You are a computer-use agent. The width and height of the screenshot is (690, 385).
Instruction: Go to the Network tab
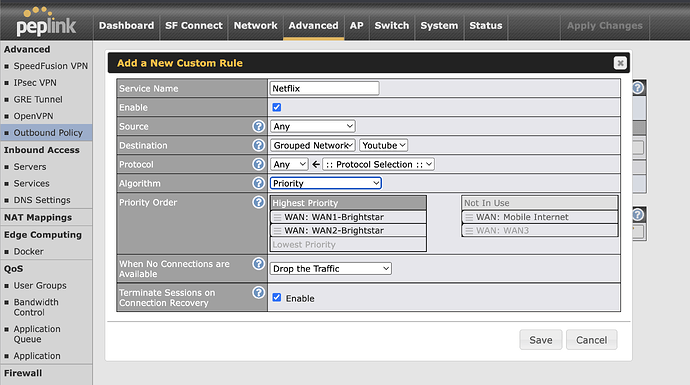(255, 26)
